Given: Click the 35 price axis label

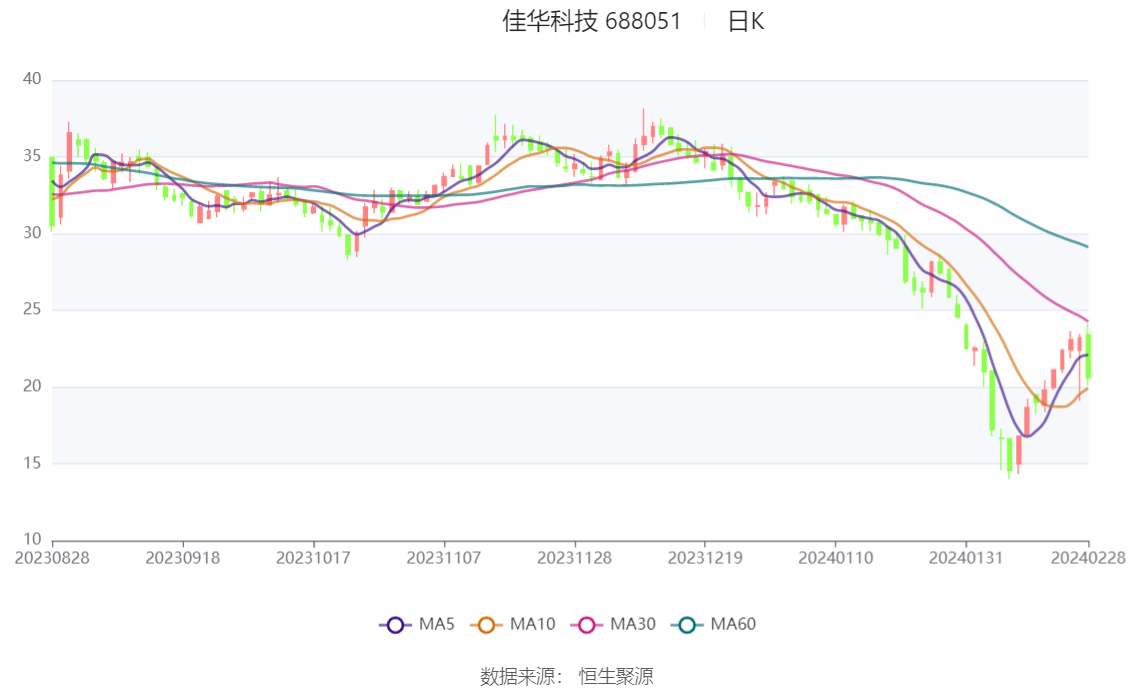Looking at the screenshot, I should pyautogui.click(x=32, y=156).
